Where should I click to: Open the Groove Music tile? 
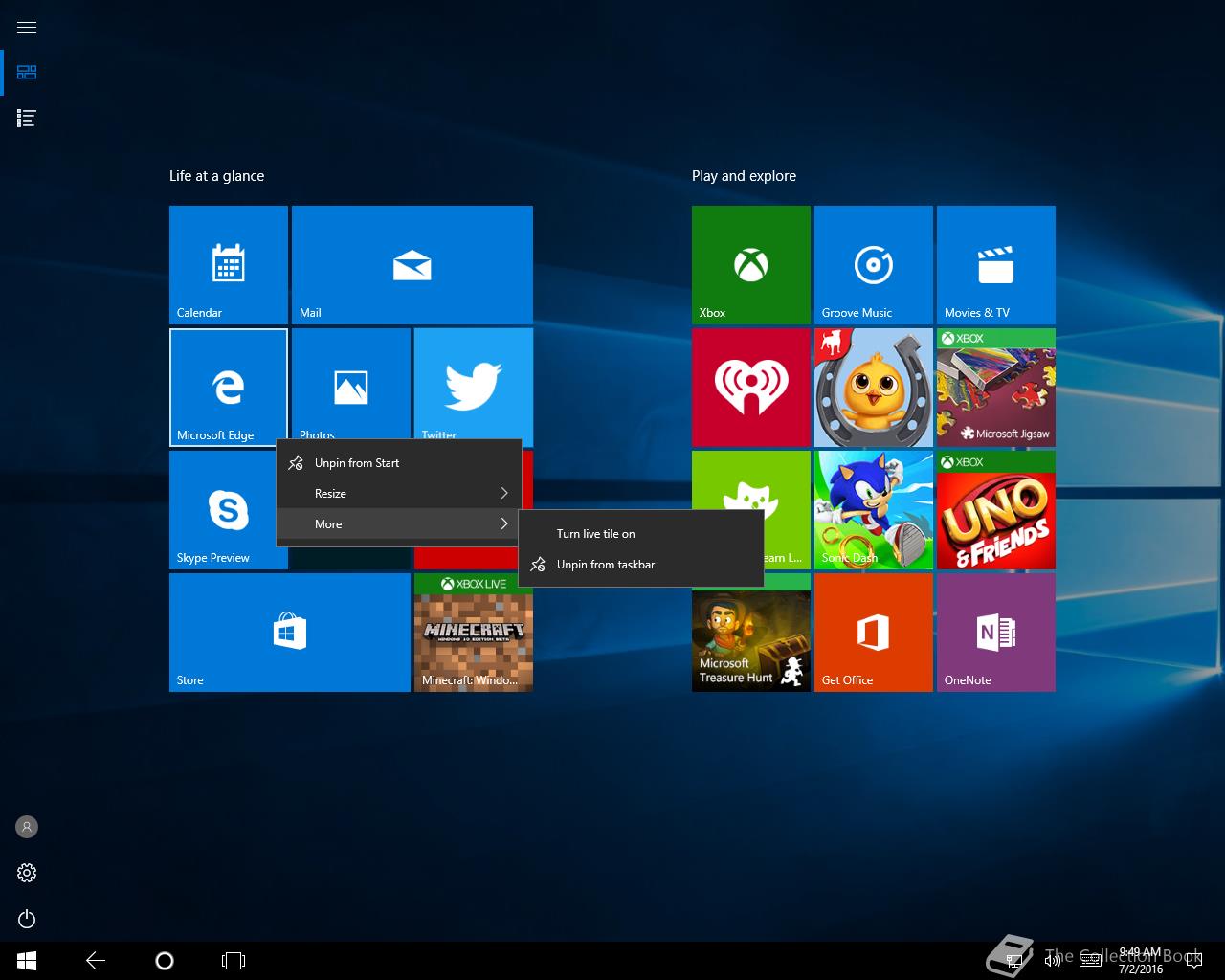873,265
